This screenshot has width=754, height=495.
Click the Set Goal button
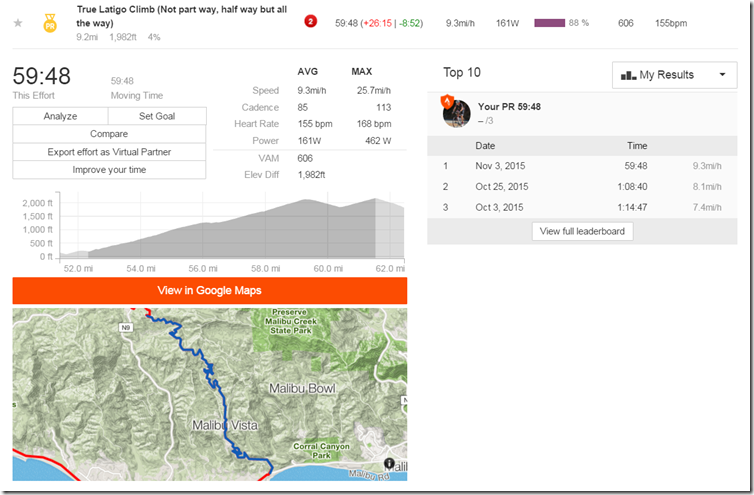[157, 116]
